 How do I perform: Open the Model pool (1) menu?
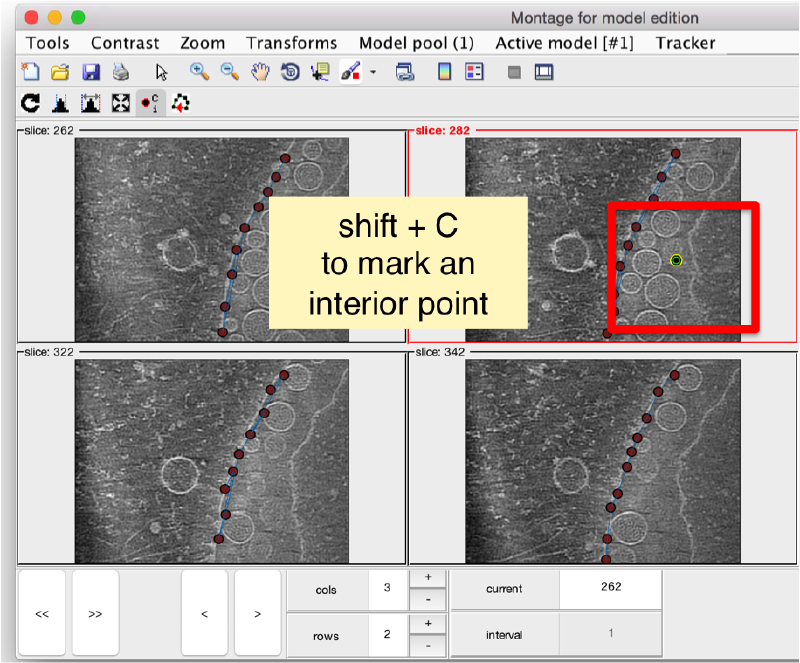416,43
